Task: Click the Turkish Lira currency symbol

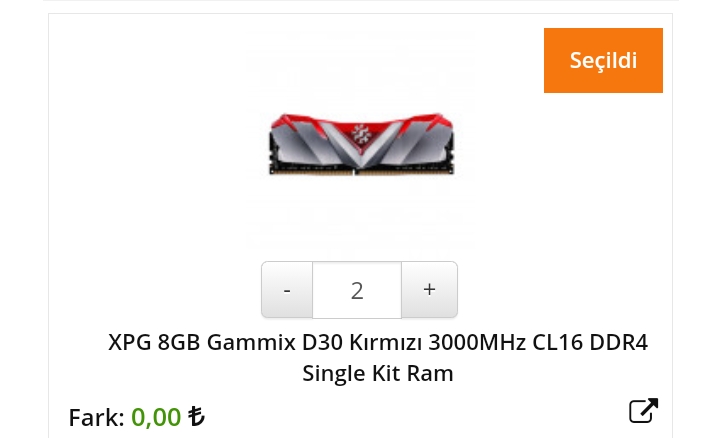Action: click(196, 416)
